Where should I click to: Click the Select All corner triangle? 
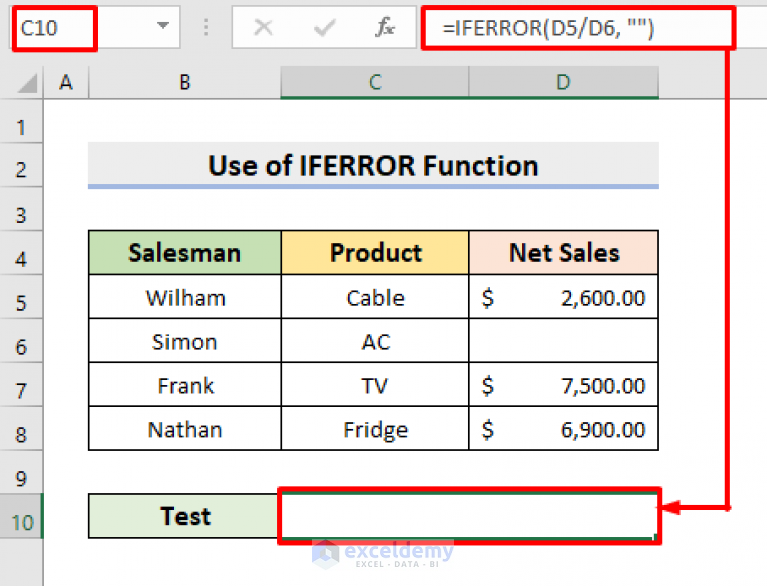pos(27,83)
